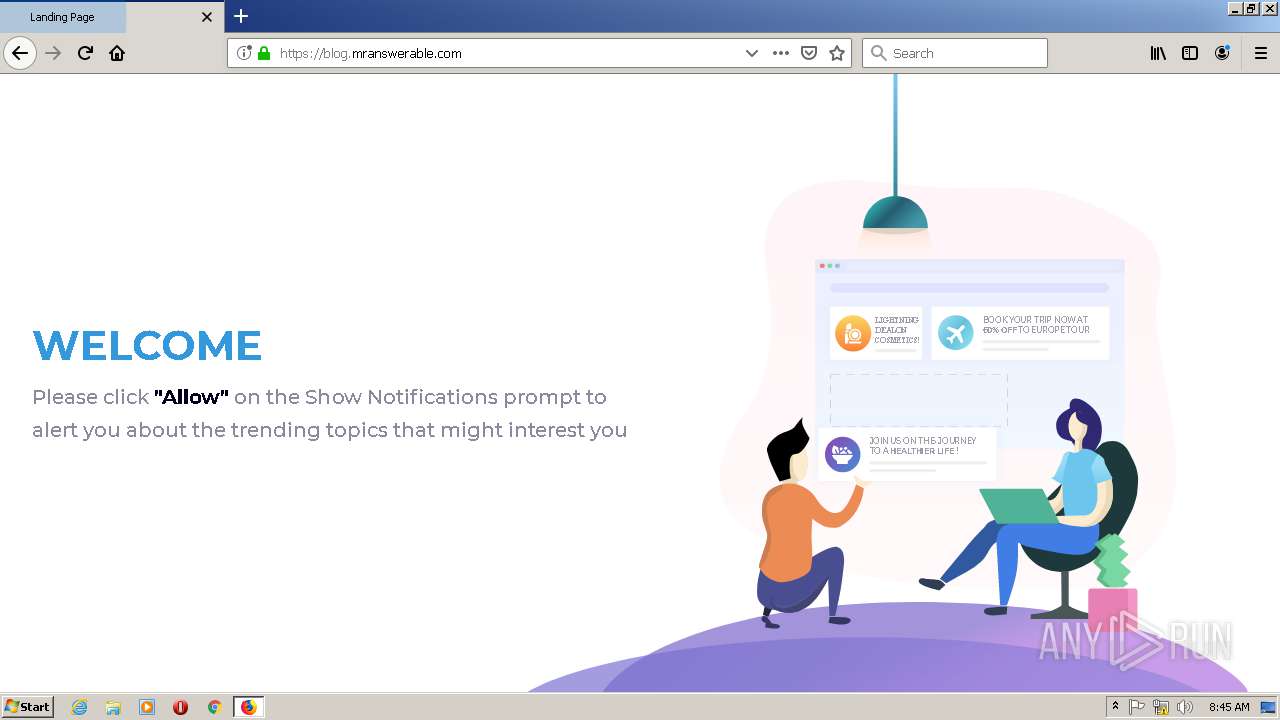Image resolution: width=1280 pixels, height=720 pixels.
Task: Open the volume speaker icon
Action: [1185, 707]
